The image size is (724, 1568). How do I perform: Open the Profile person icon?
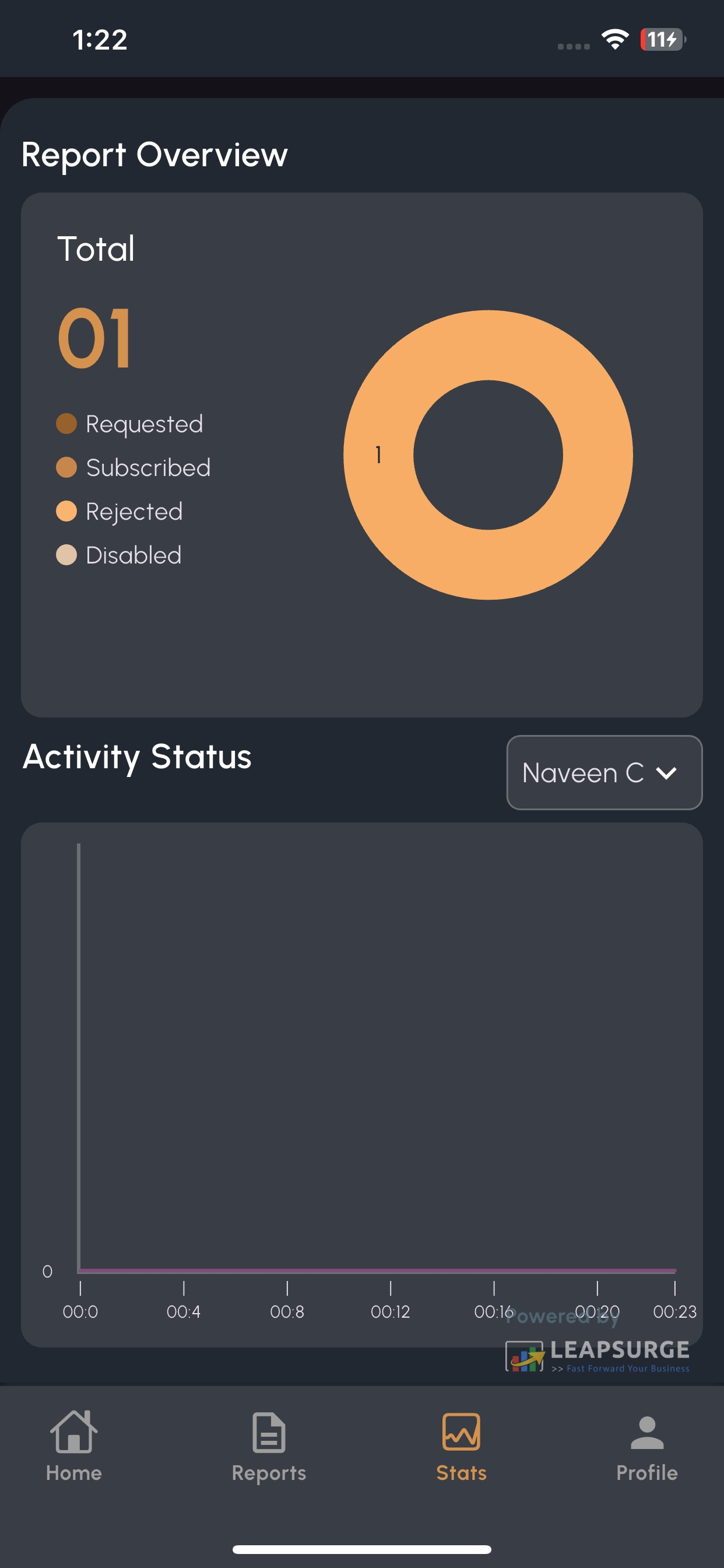646,1432
